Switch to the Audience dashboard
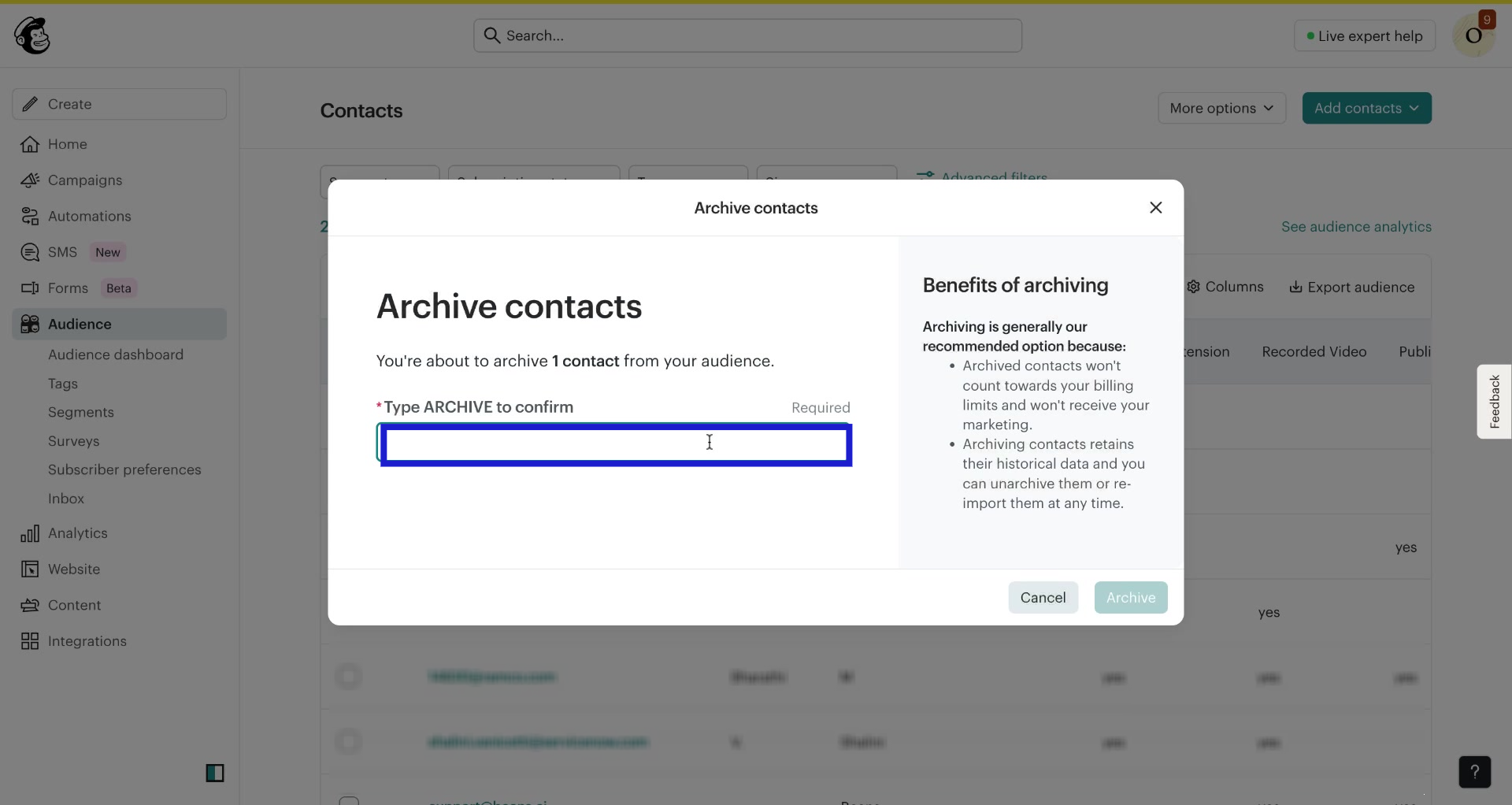The height and width of the screenshot is (805, 1512). click(116, 354)
